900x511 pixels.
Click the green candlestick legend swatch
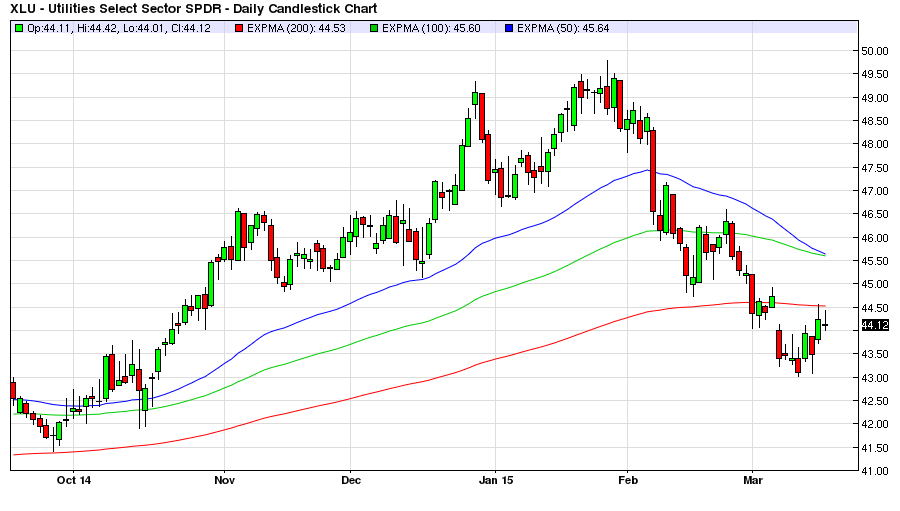(19, 28)
